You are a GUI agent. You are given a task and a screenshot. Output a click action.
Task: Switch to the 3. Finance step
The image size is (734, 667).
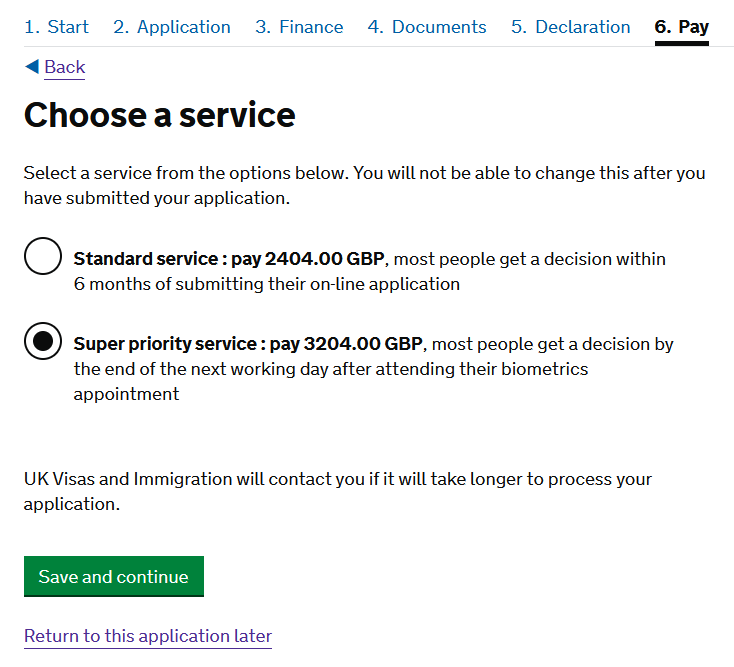(x=299, y=27)
